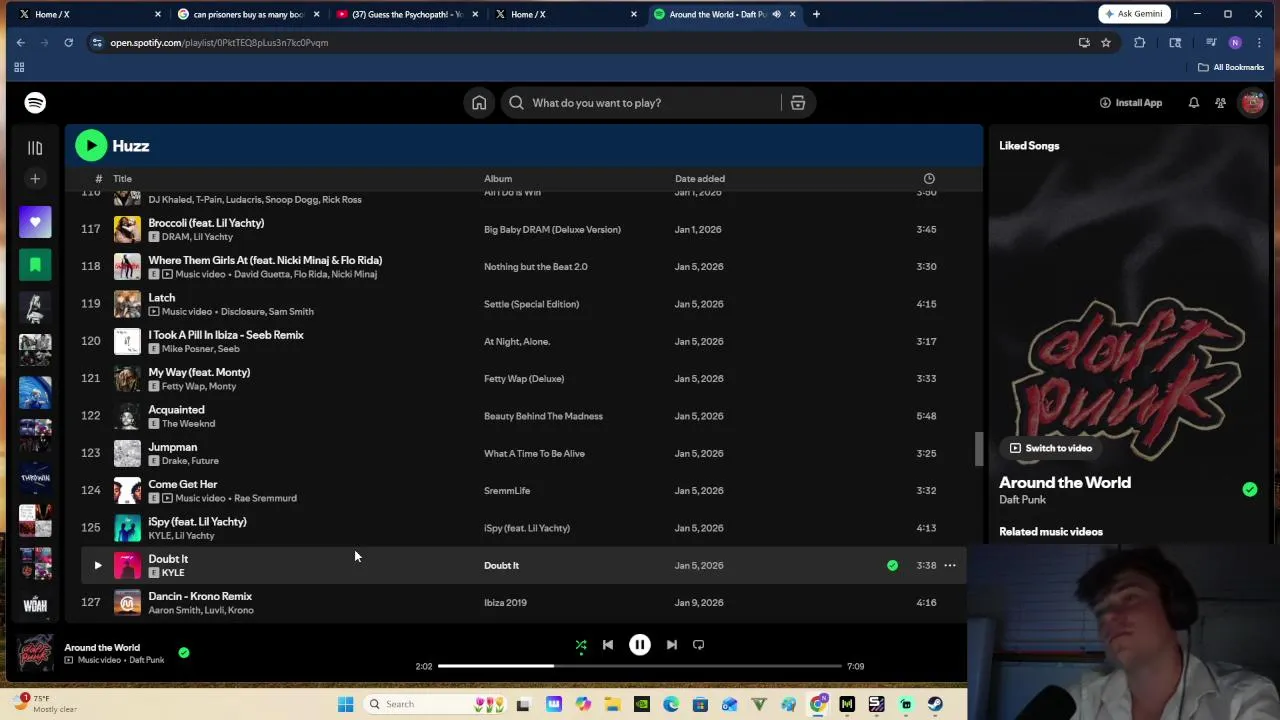
Task: Open the now playing Daft Punk cover thumbnail
Action: pyautogui.click(x=35, y=653)
